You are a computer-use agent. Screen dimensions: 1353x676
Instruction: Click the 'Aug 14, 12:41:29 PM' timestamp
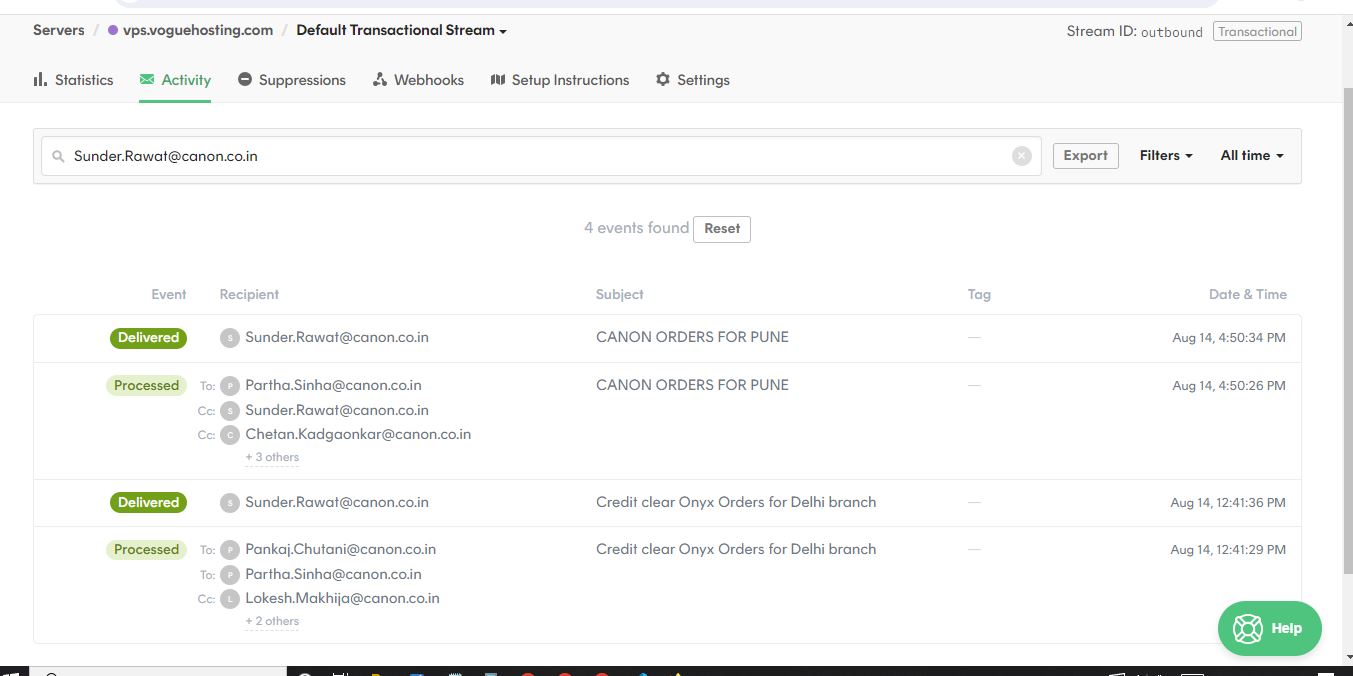click(x=1228, y=550)
